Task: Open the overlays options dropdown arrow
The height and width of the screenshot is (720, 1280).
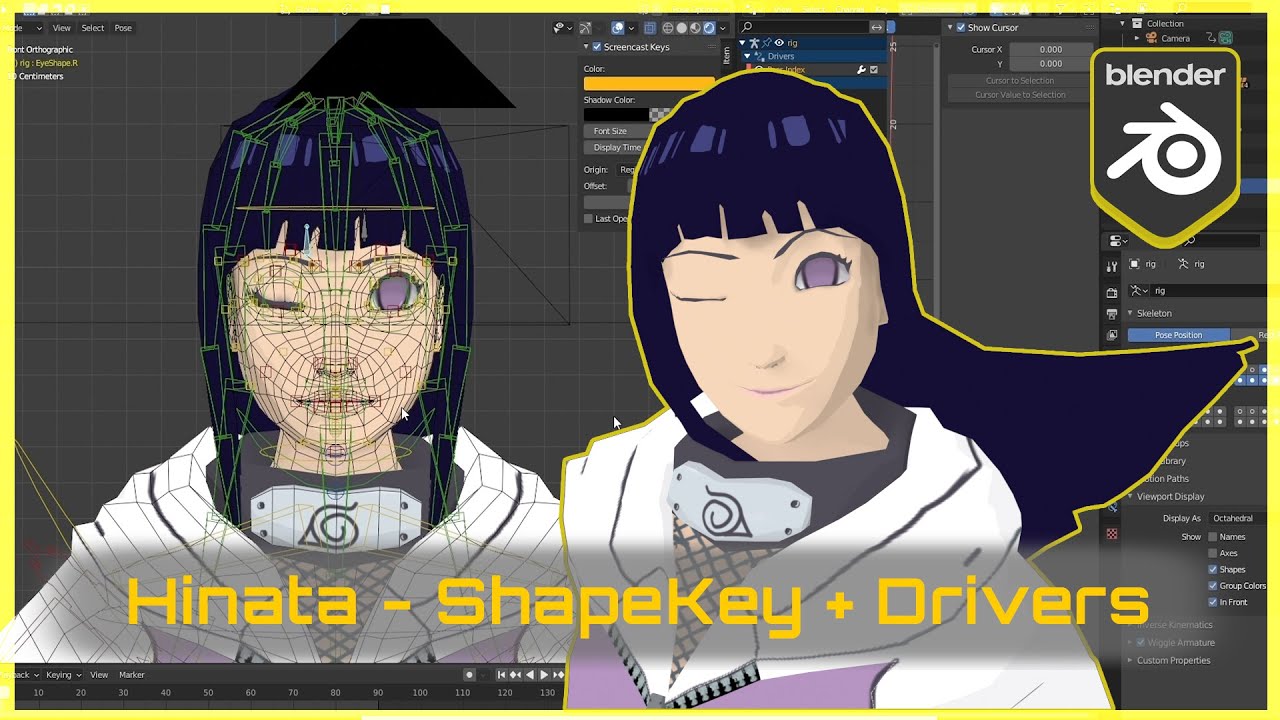Action: (x=632, y=28)
